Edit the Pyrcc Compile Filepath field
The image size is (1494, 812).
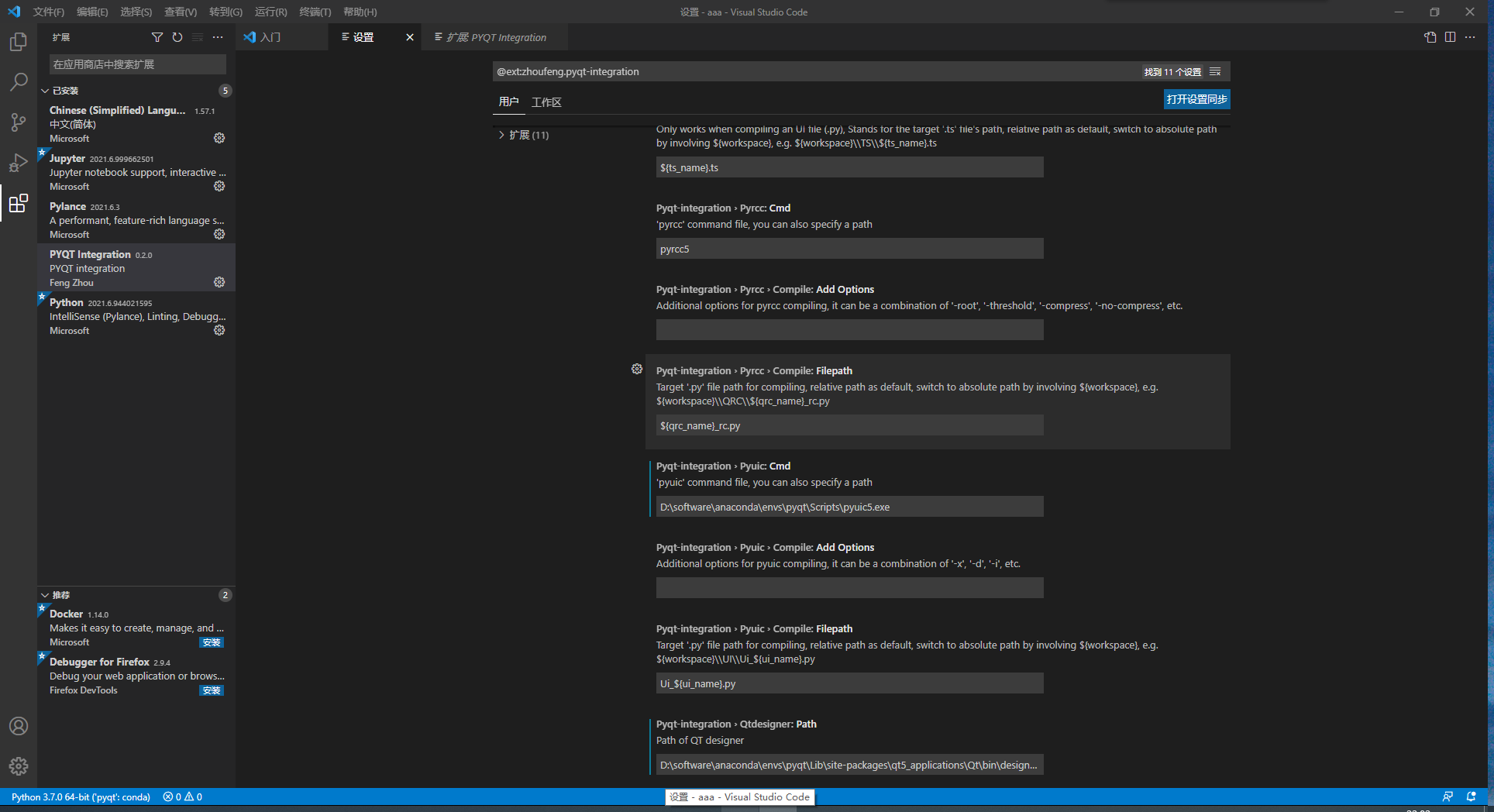point(849,425)
